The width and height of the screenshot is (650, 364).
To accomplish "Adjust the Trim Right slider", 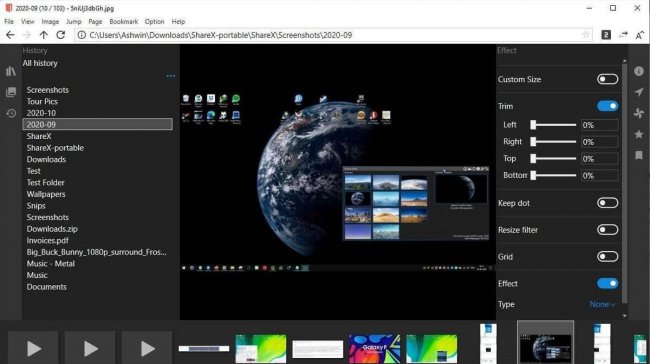I will 553,142.
